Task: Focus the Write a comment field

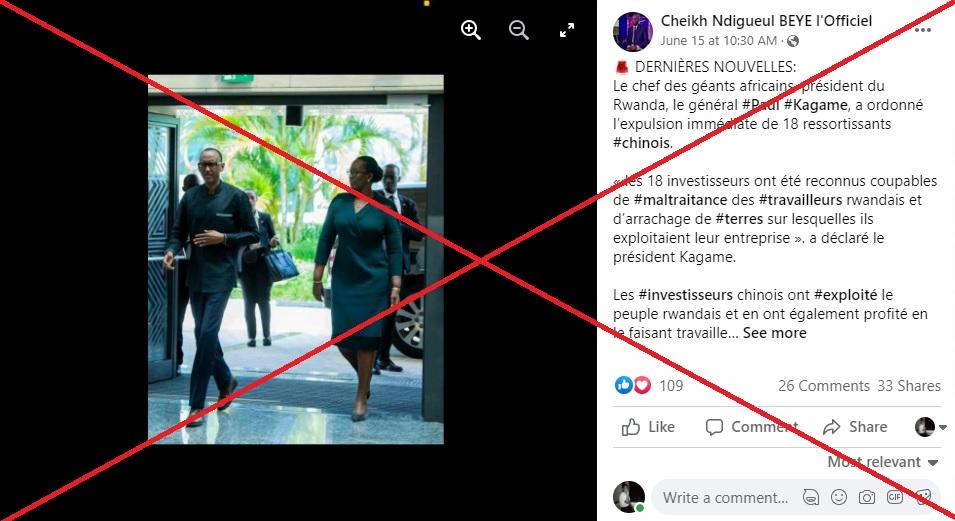Action: point(725,497)
